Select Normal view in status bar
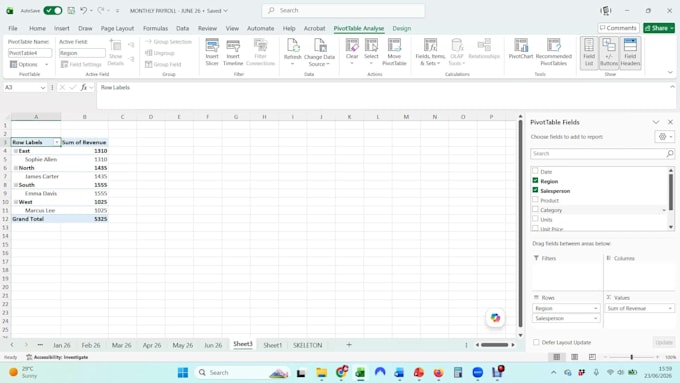The width and height of the screenshot is (680, 383). (557, 357)
